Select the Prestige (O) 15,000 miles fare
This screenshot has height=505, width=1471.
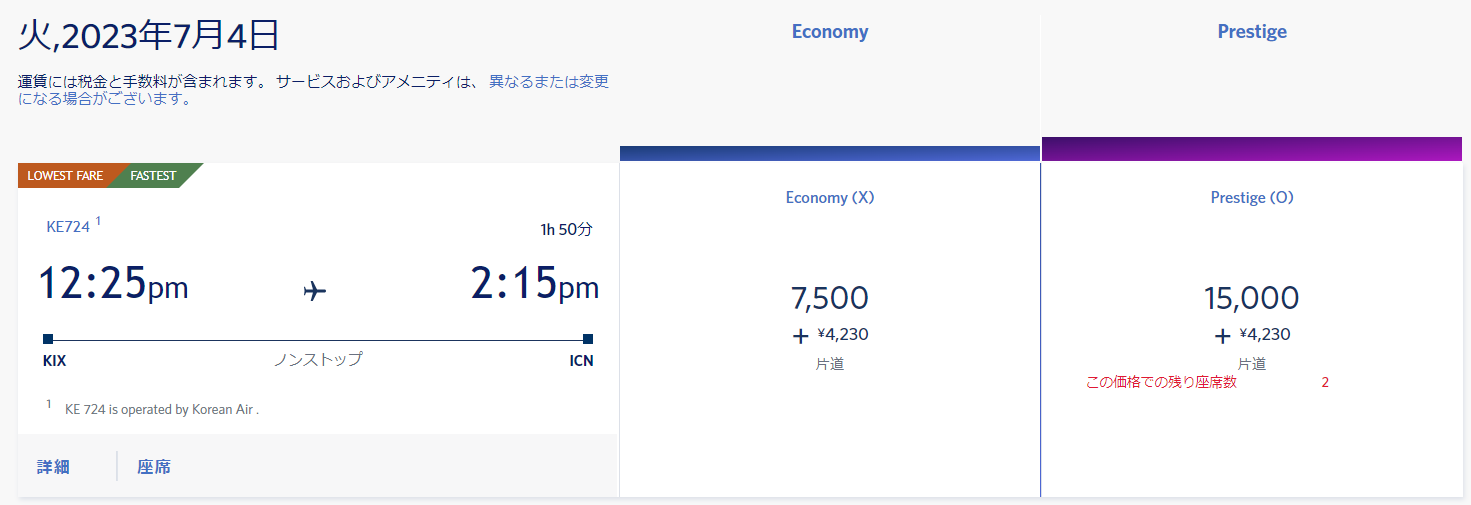[x=1252, y=298]
